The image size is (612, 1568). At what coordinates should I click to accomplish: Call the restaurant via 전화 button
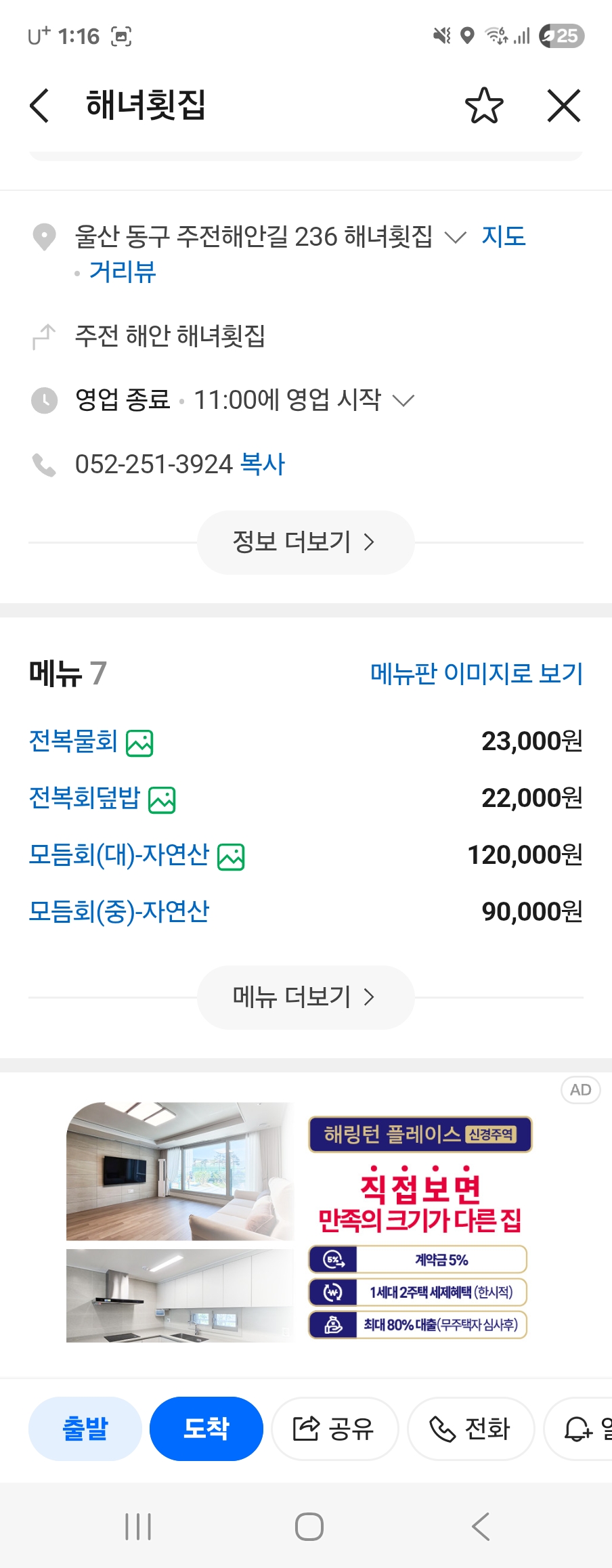tap(471, 1429)
